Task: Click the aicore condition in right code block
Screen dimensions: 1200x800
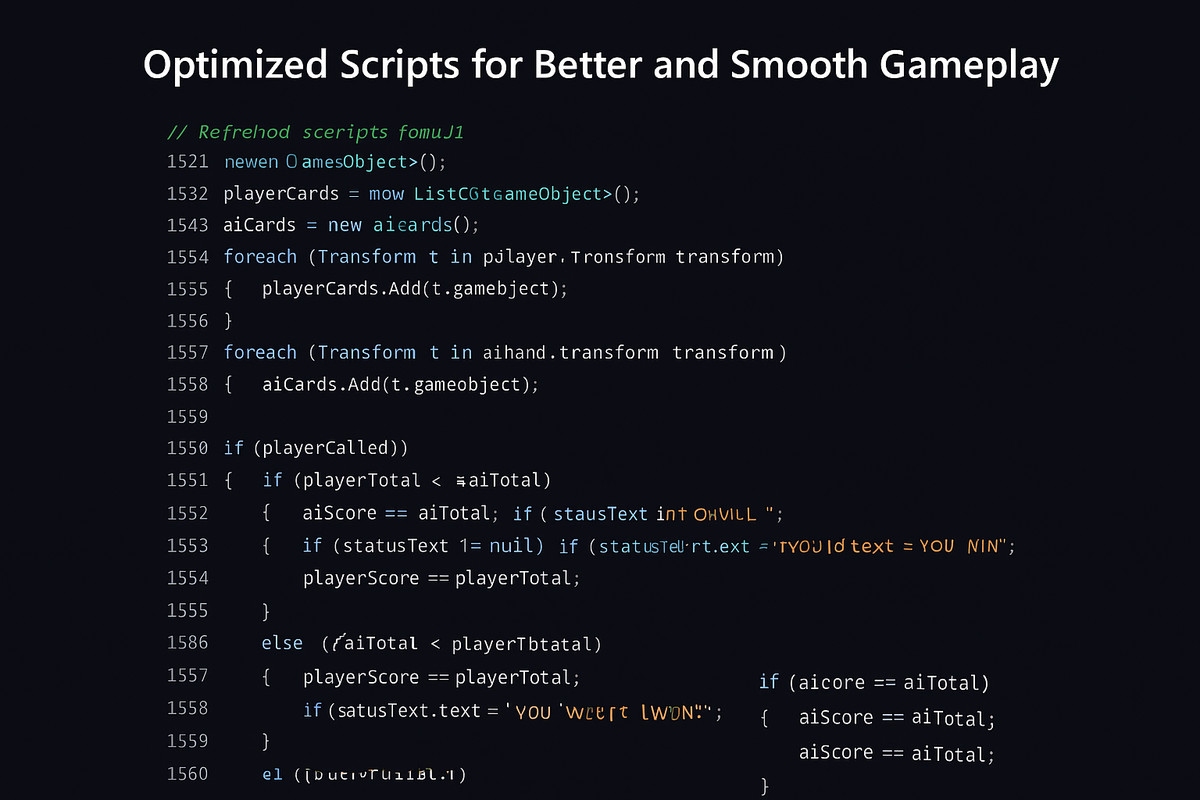Action: click(875, 682)
